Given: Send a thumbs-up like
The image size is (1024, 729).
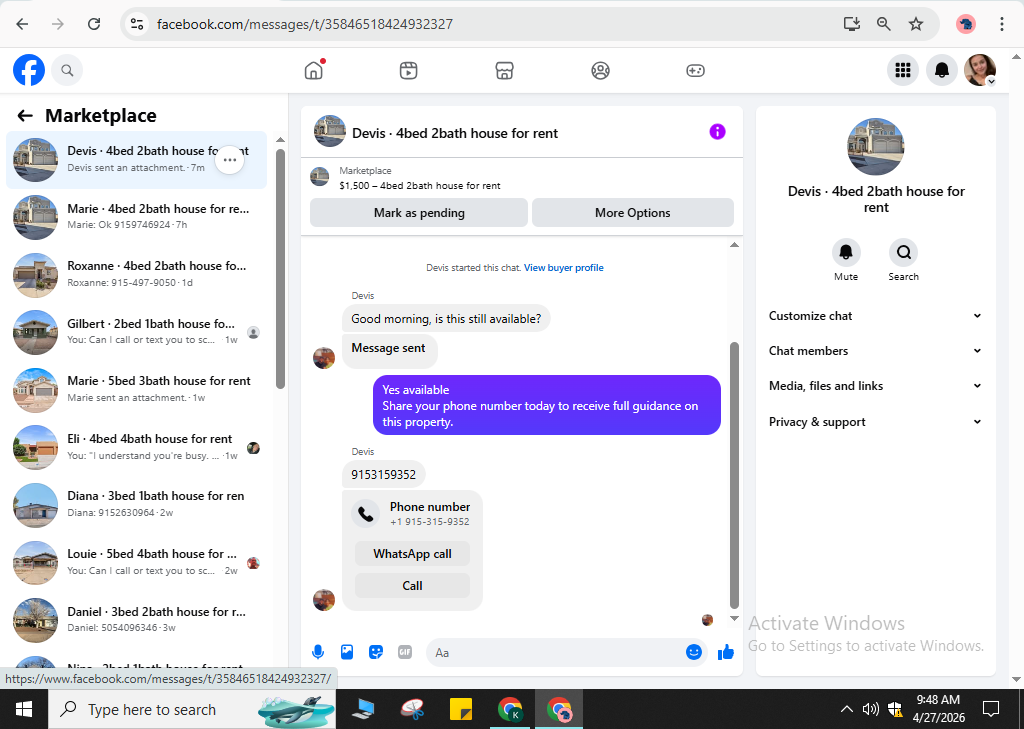Looking at the screenshot, I should pyautogui.click(x=726, y=652).
